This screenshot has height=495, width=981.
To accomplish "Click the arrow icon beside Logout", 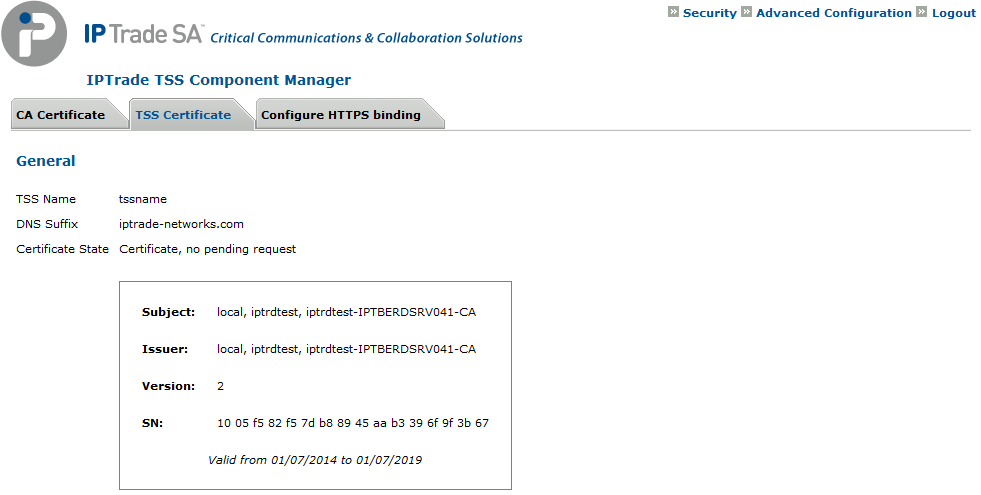I will [x=922, y=12].
